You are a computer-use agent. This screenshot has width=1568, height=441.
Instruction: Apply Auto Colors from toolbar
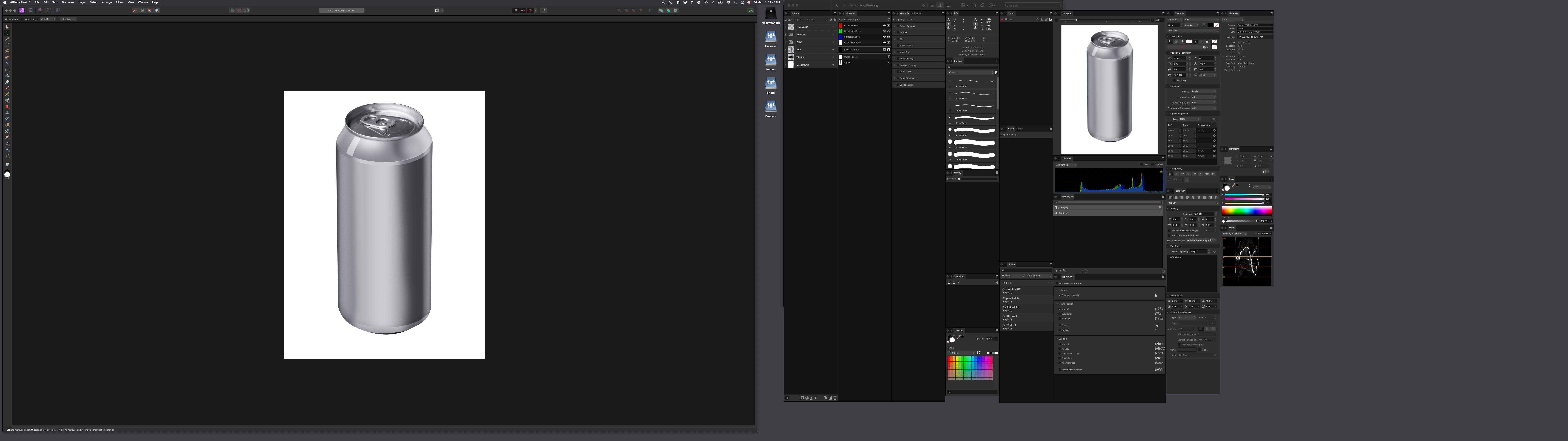point(150,10)
